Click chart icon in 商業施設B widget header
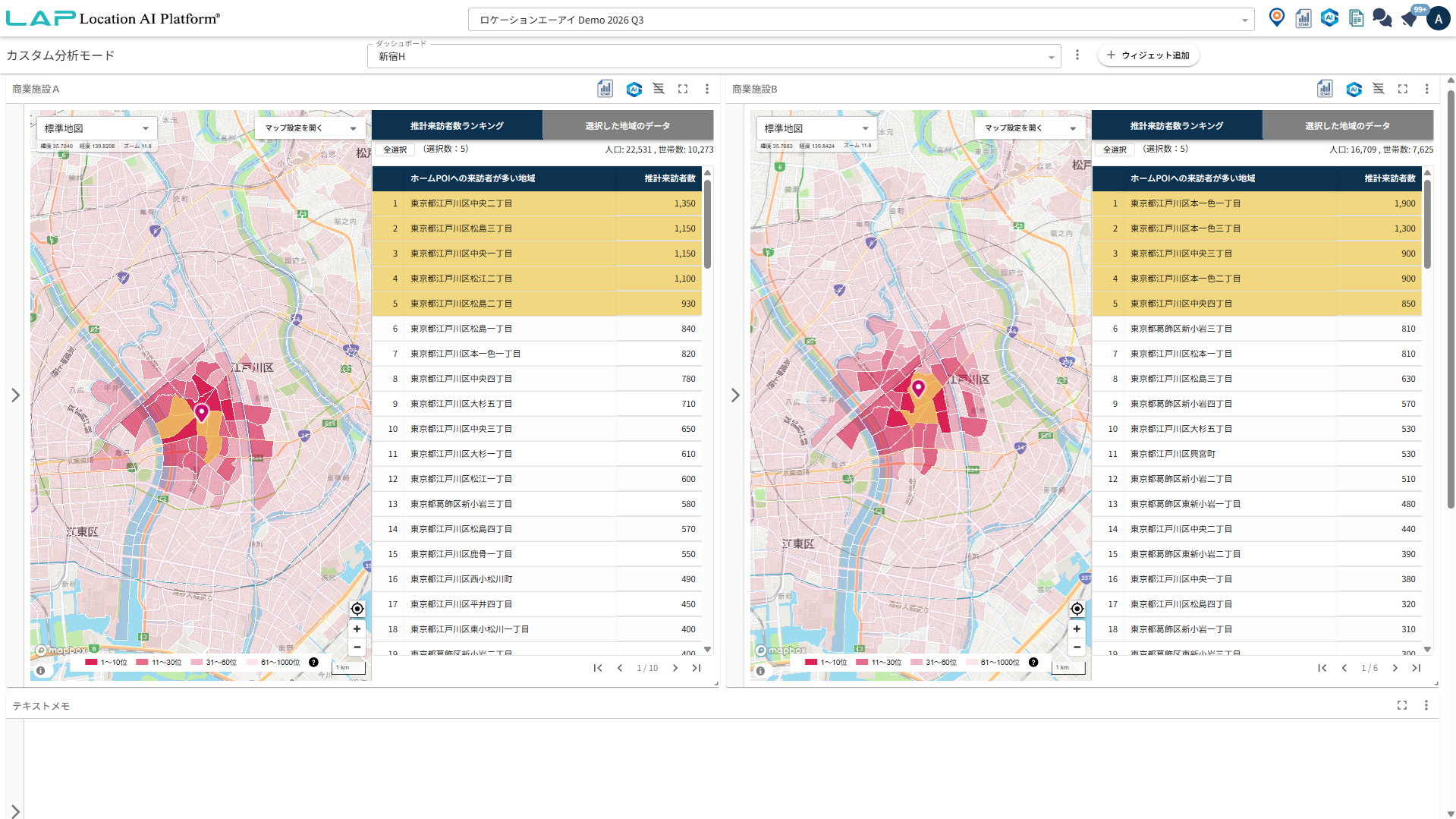This screenshot has width=1456, height=819. click(x=1325, y=89)
